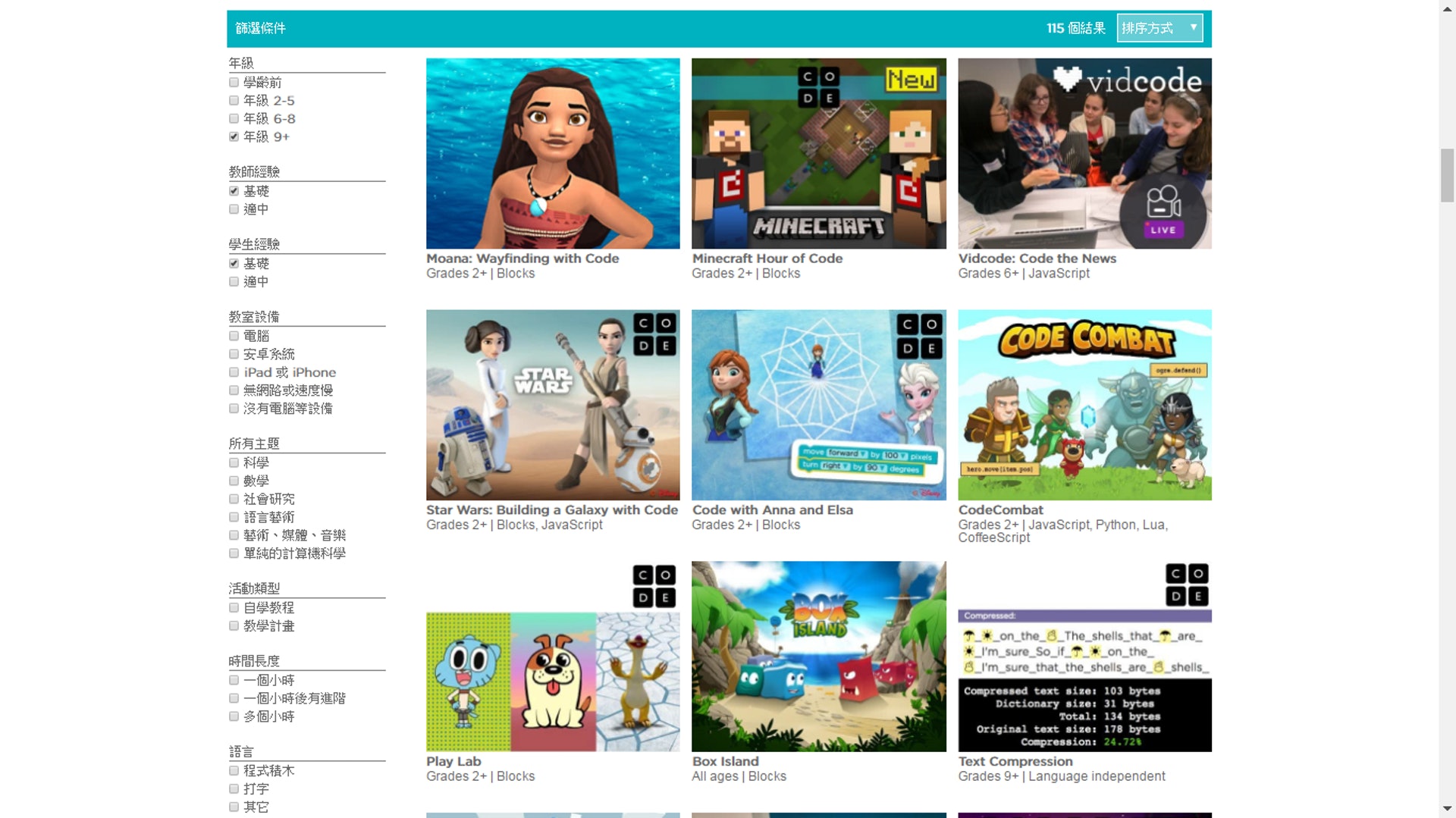
Task: Open the Text Compression thumbnail image
Action: point(1084,657)
